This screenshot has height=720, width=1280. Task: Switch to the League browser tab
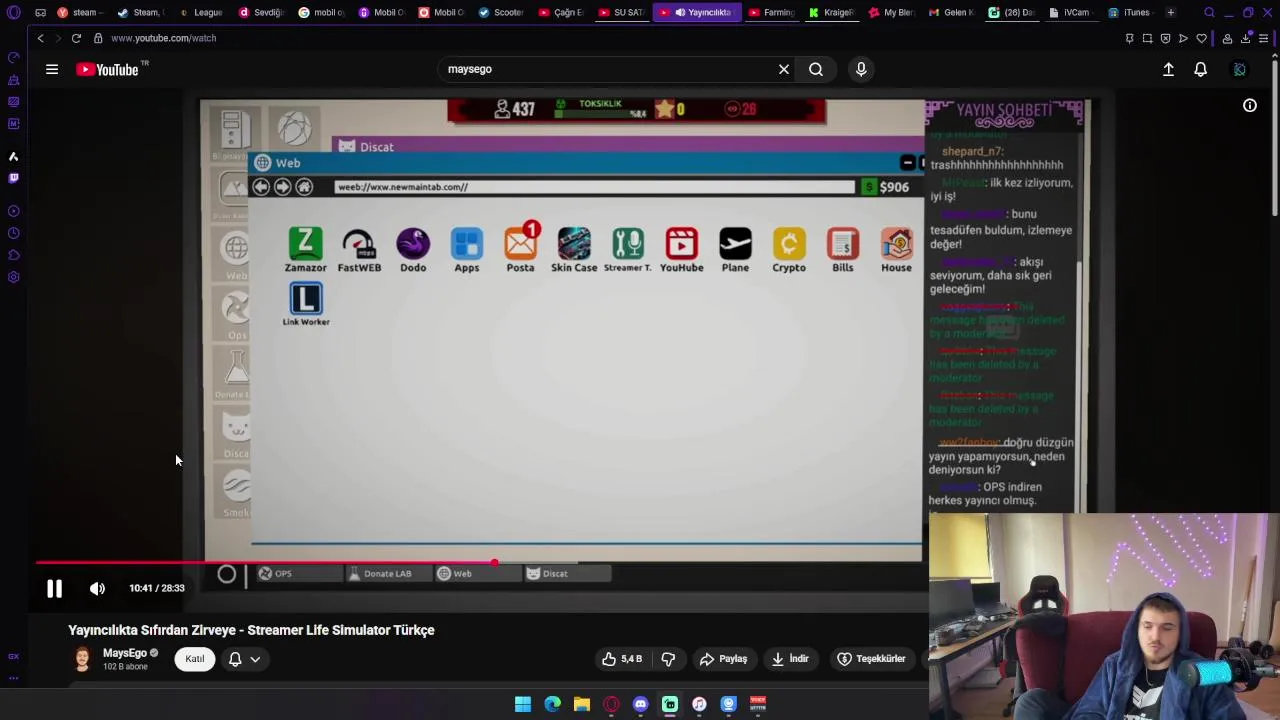pyautogui.click(x=200, y=13)
